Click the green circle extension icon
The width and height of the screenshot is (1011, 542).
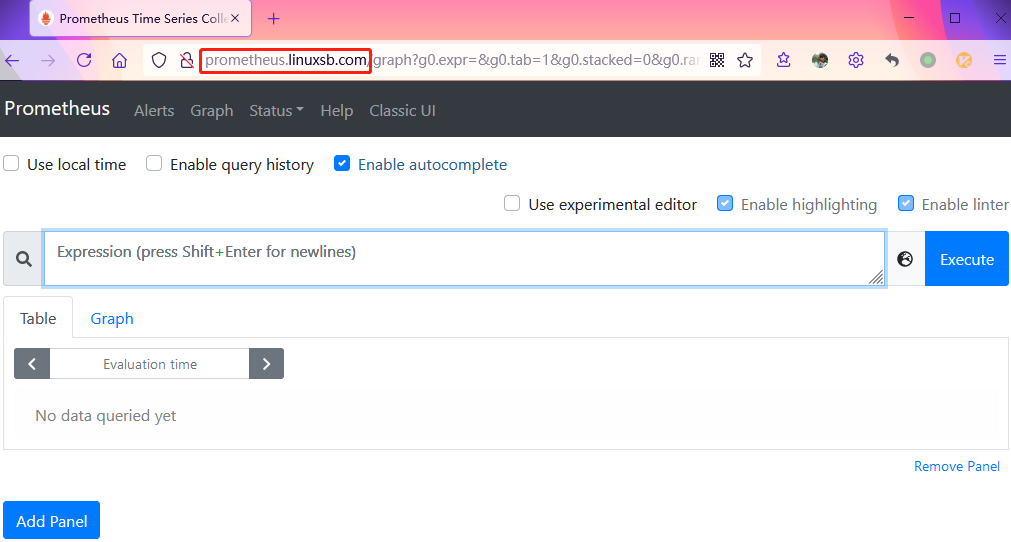coord(928,60)
